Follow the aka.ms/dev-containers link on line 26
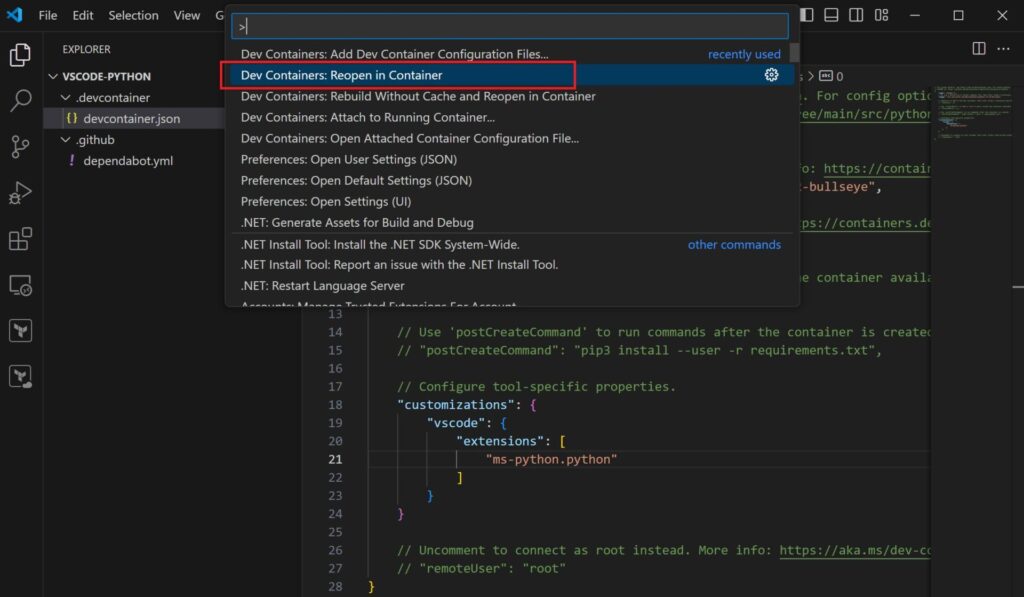Image resolution: width=1024 pixels, height=597 pixels. [854, 550]
